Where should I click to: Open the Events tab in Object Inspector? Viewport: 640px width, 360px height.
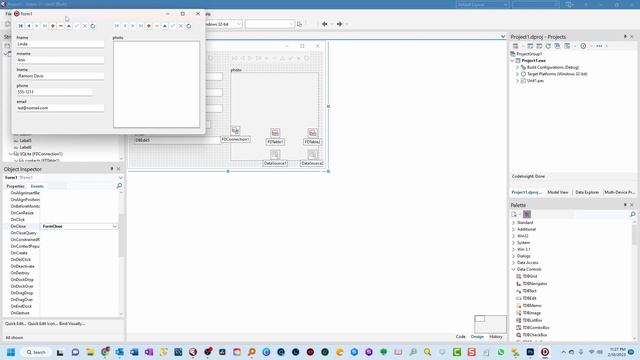click(37, 186)
